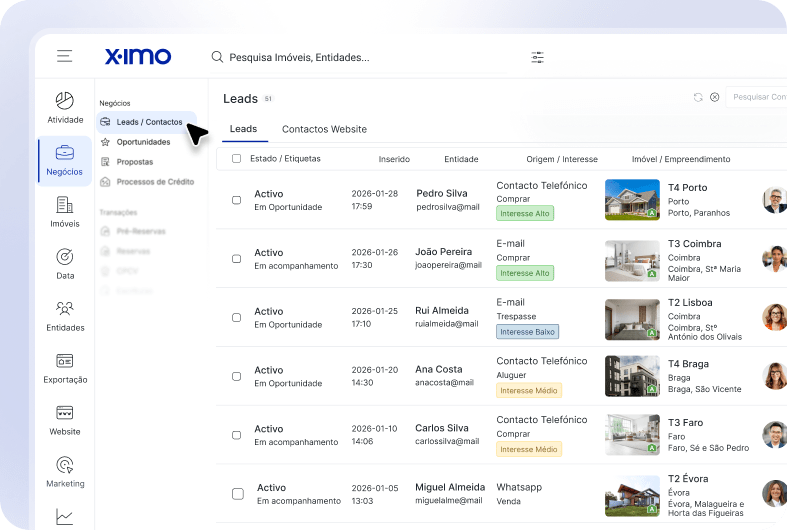Click the x-imo logo

(x=138, y=56)
